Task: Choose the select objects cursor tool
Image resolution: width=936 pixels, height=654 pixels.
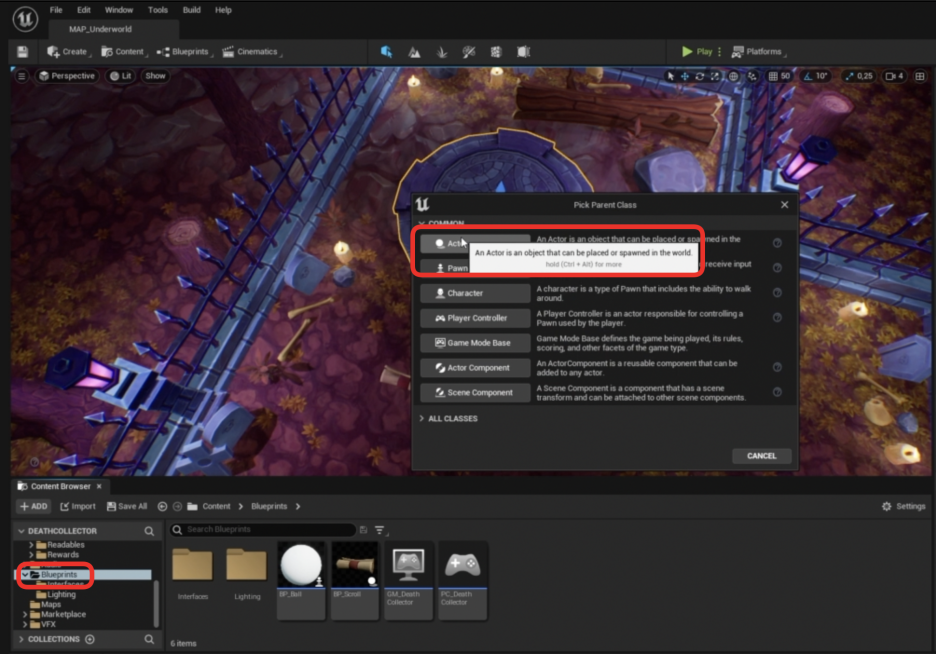Action: coord(670,76)
